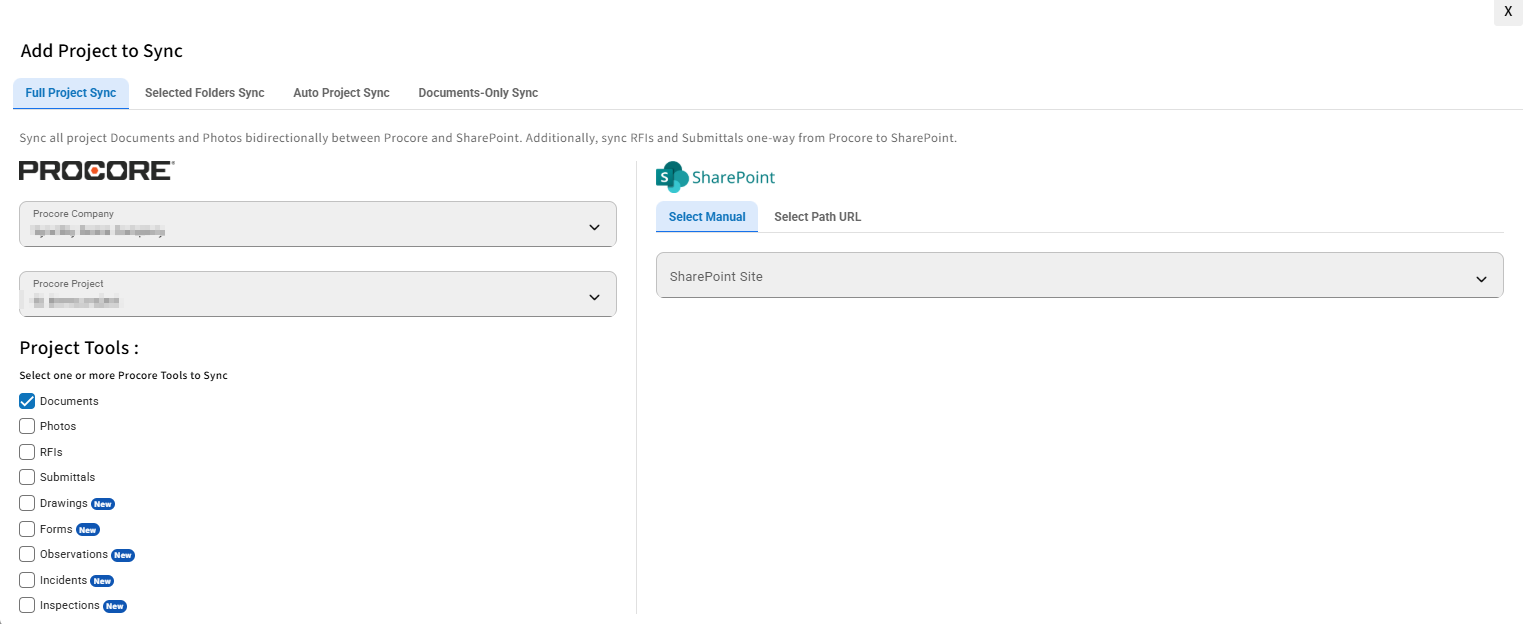
Task: Switch to Full Project Sync tab
Action: (71, 93)
